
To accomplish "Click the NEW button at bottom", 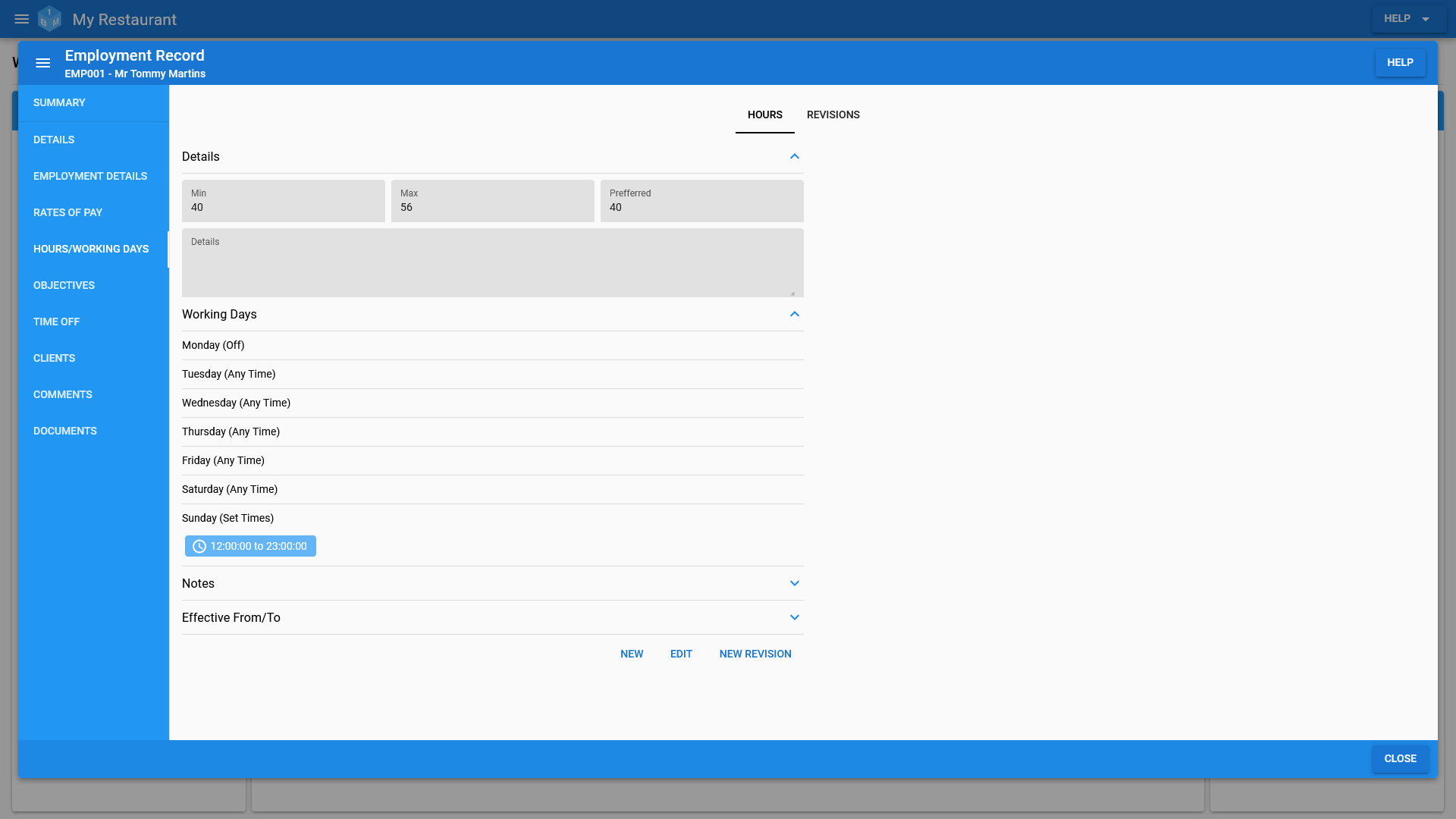I will pyautogui.click(x=631, y=653).
